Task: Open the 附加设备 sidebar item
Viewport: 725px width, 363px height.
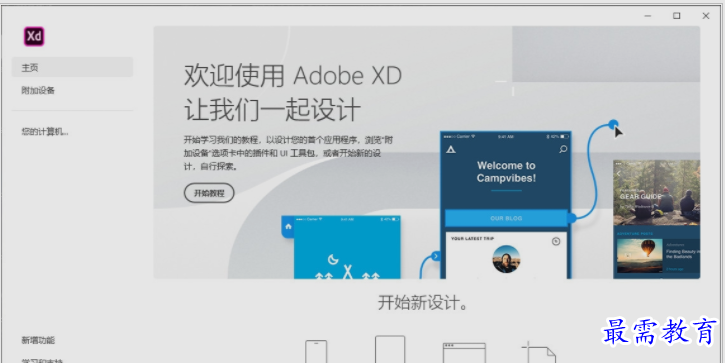Action: [x=38, y=90]
